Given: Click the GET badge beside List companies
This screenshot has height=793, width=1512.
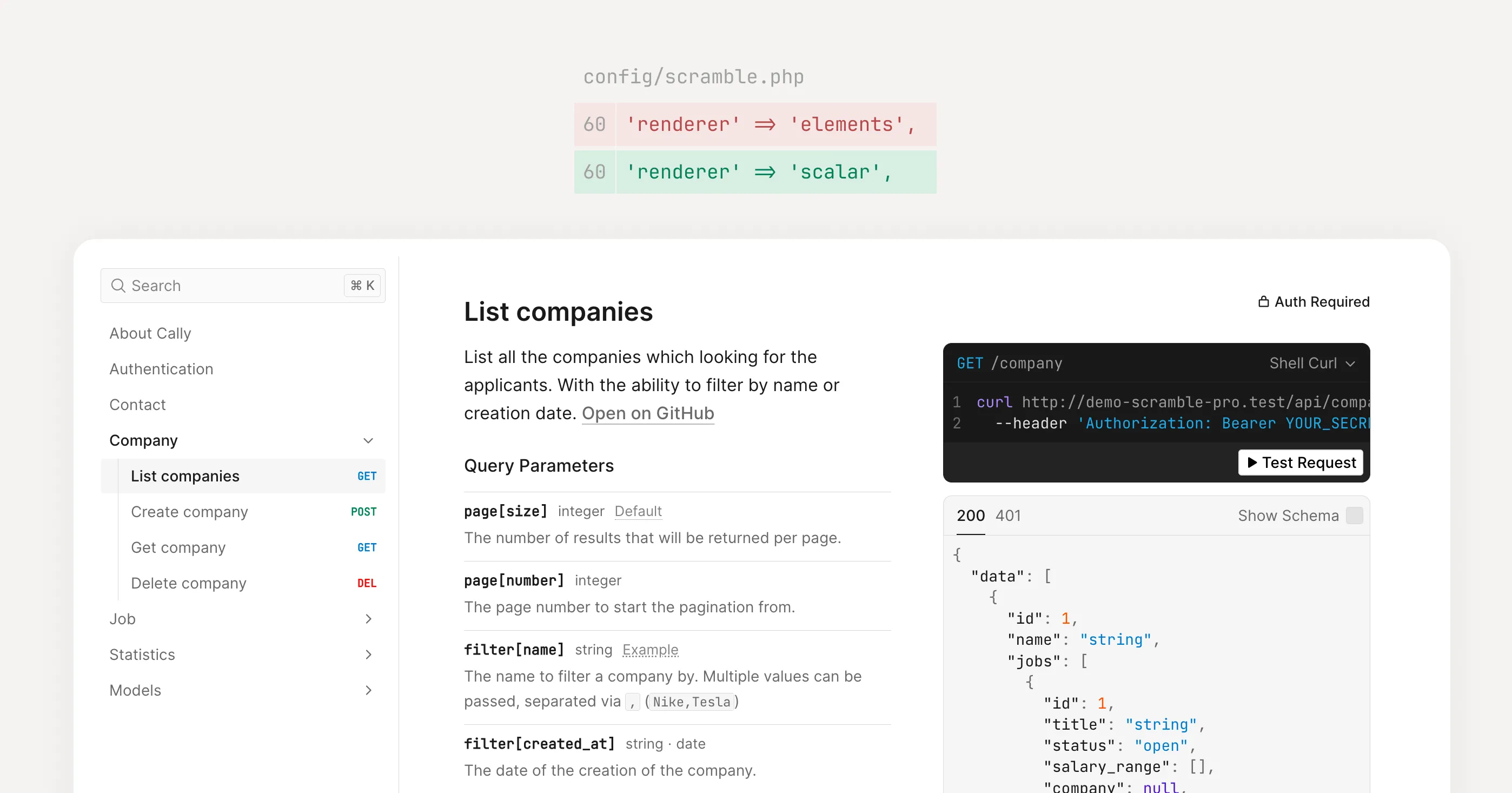Looking at the screenshot, I should point(367,476).
